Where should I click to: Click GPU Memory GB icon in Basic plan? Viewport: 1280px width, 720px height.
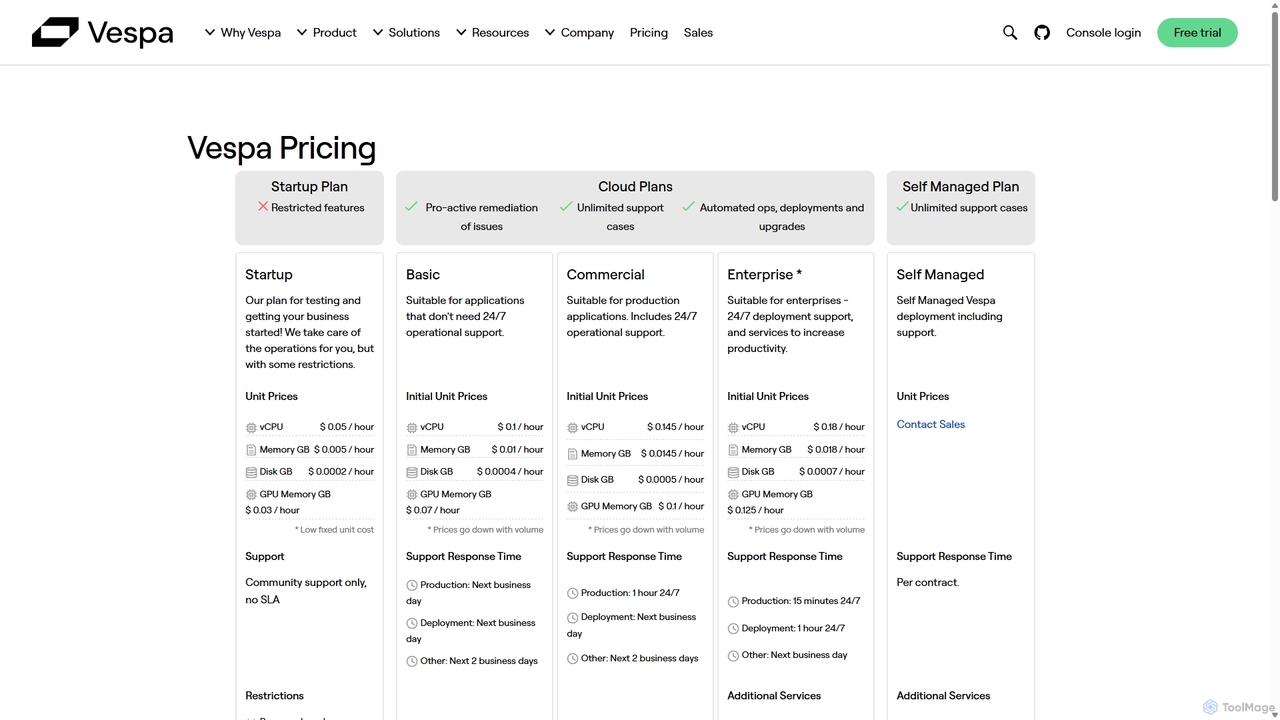click(412, 495)
